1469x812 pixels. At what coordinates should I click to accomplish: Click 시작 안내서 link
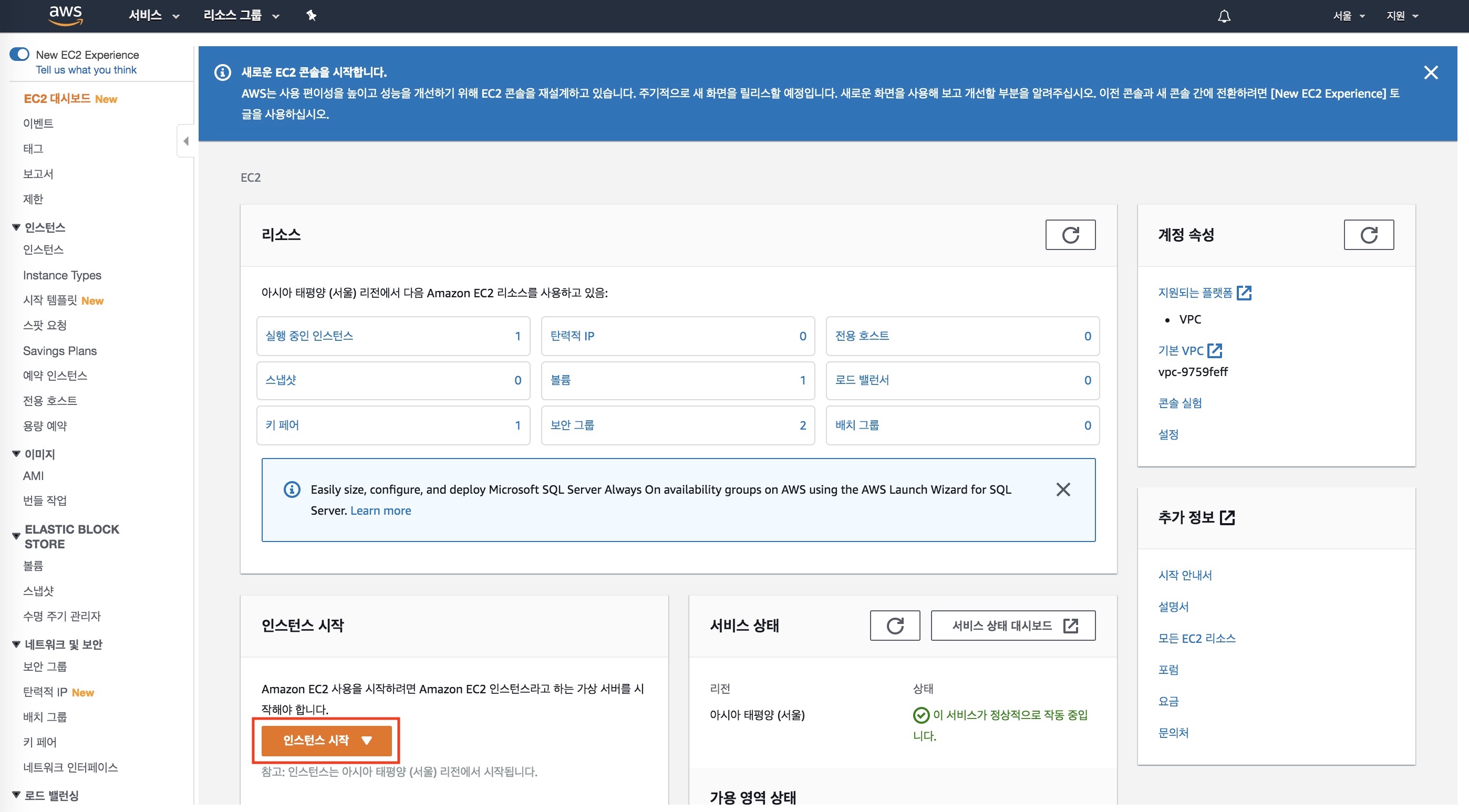click(1185, 575)
